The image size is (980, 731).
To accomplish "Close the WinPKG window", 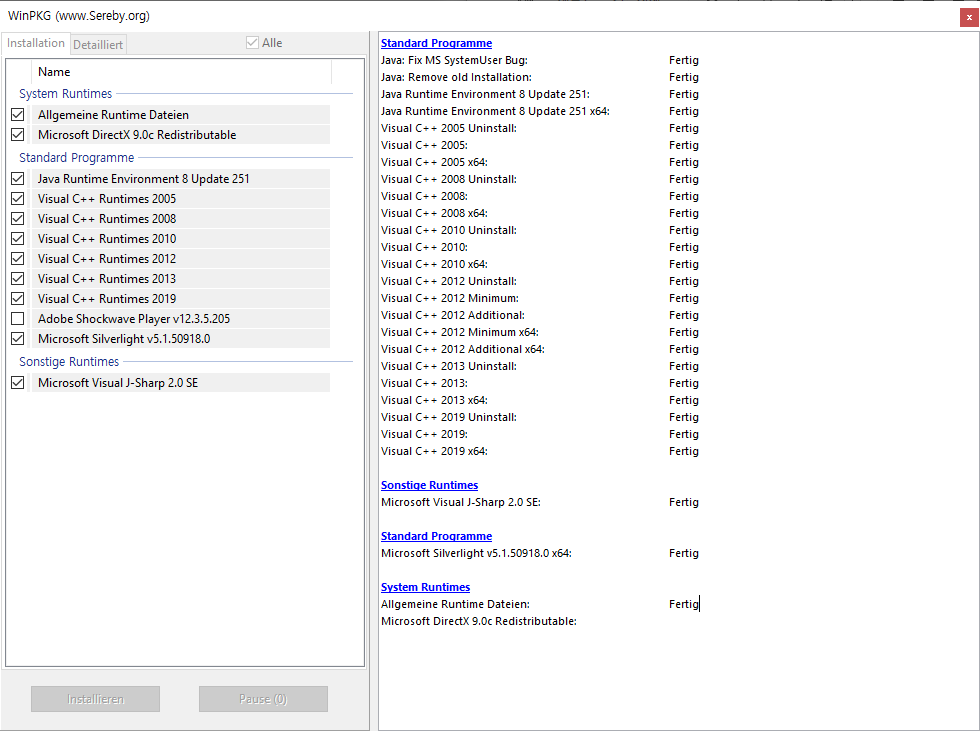I will pyautogui.click(x=969, y=17).
